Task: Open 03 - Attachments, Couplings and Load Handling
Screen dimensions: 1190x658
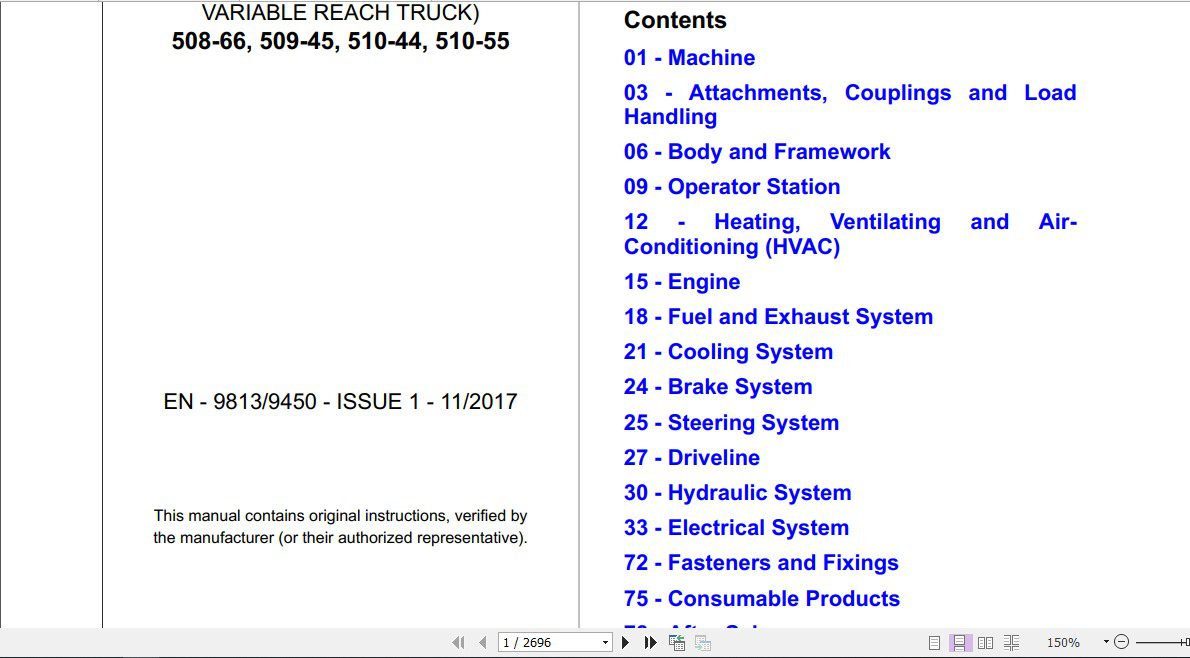Action: click(x=850, y=105)
